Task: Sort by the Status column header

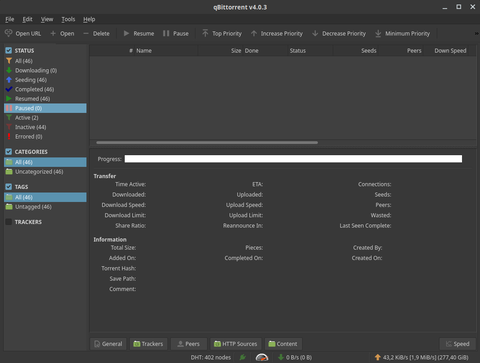Action: tap(310, 51)
